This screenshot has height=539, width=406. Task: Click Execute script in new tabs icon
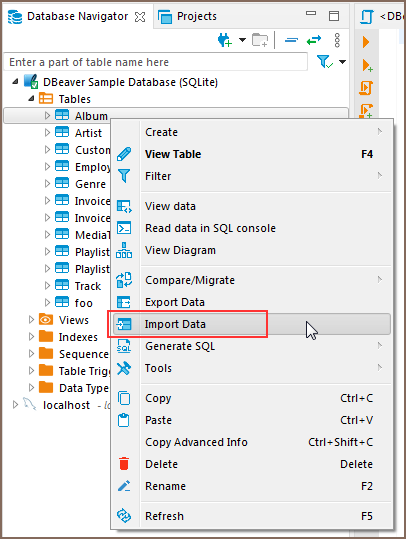pyautogui.click(x=366, y=110)
